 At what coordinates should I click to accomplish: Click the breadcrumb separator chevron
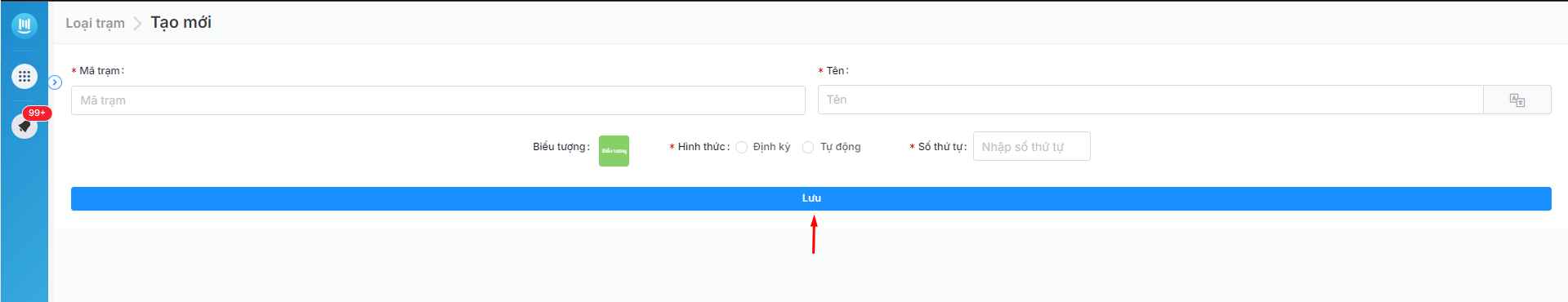(x=137, y=24)
